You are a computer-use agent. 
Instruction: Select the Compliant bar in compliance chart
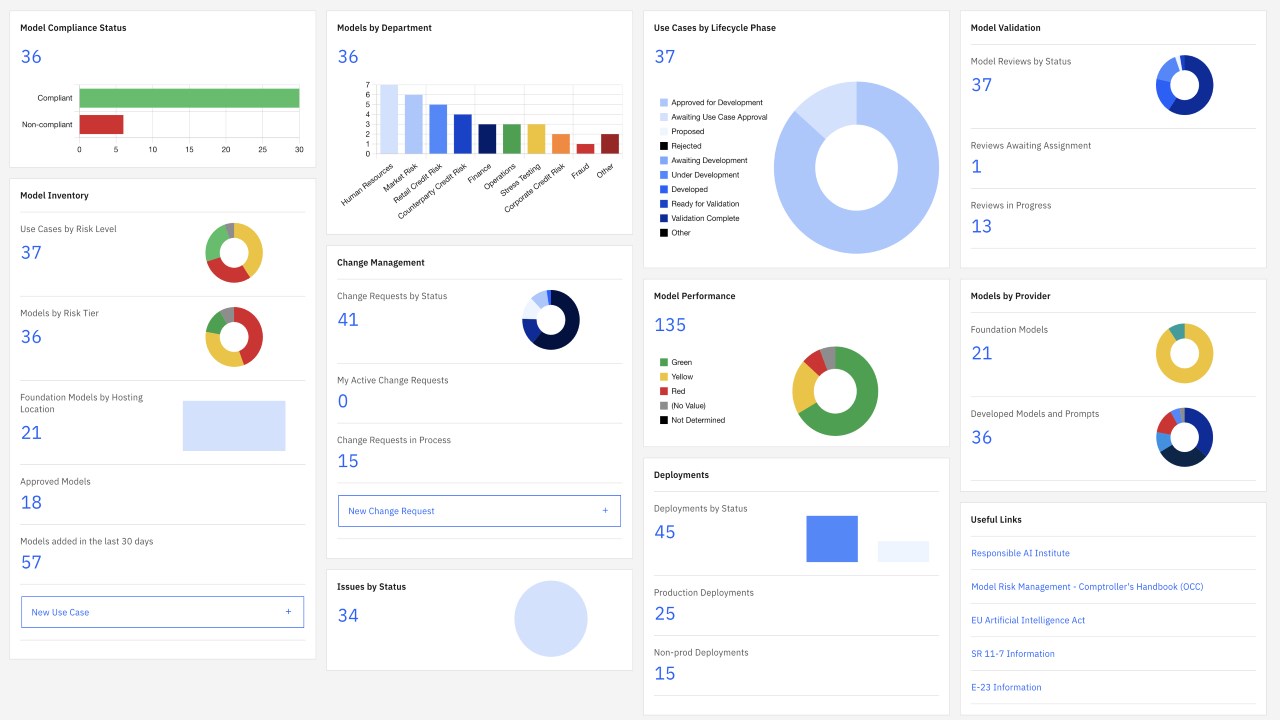click(x=189, y=98)
